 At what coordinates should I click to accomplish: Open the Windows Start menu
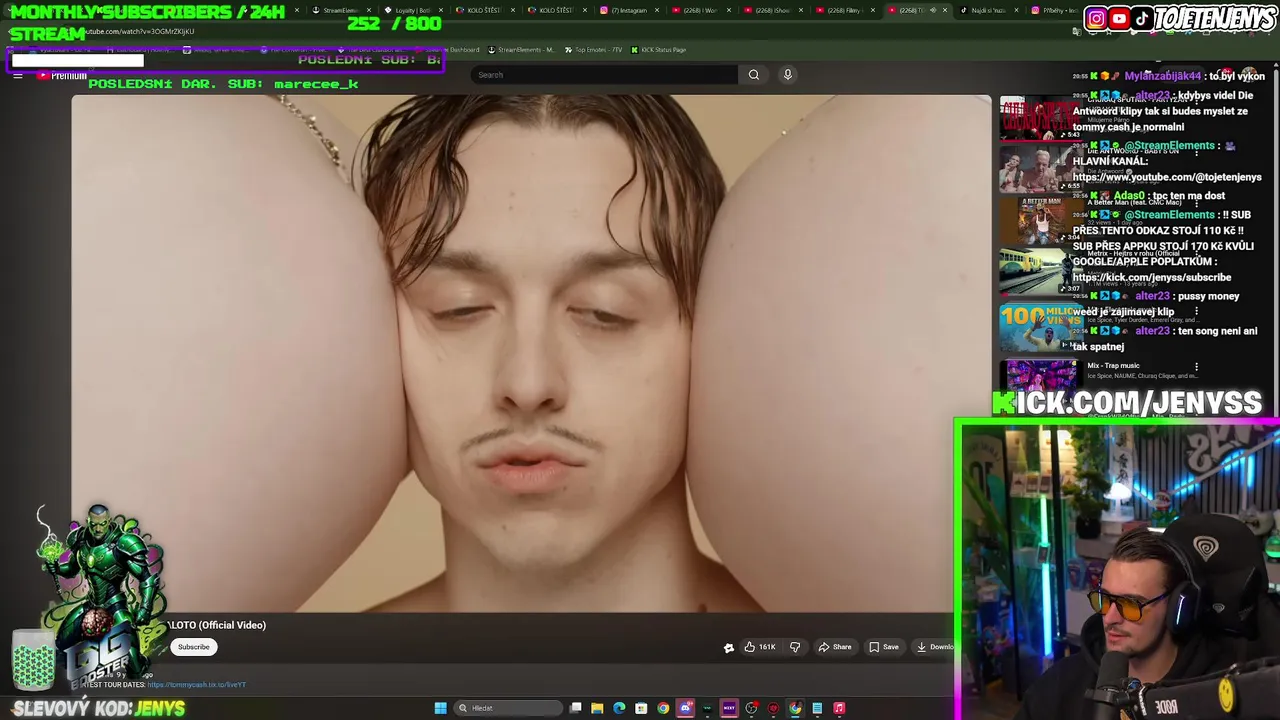coord(440,708)
